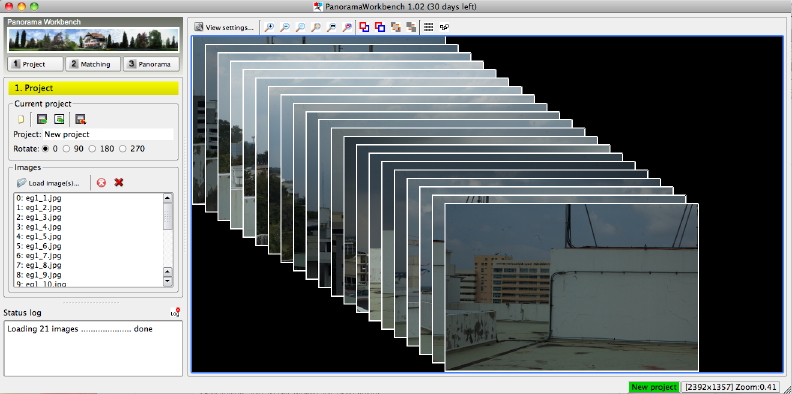
Task: Click the Panorama Workbench banner image
Action: [93, 39]
